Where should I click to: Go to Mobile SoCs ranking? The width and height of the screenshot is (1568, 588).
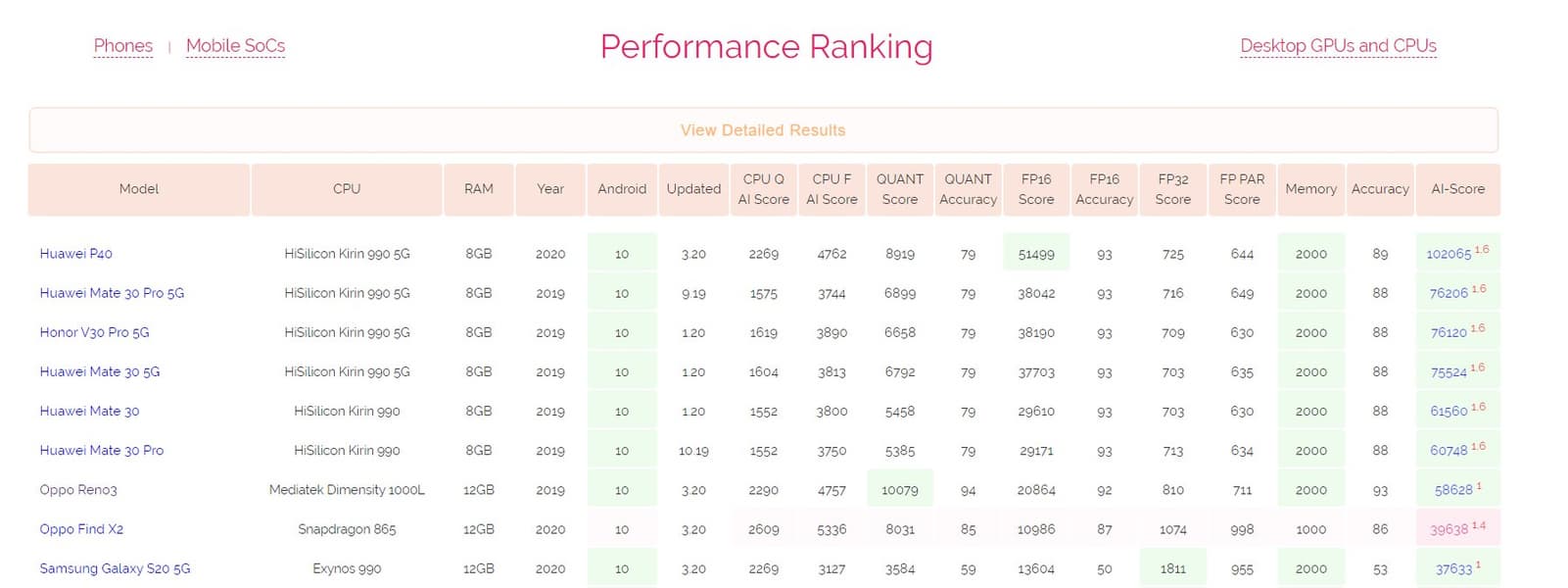coord(235,46)
